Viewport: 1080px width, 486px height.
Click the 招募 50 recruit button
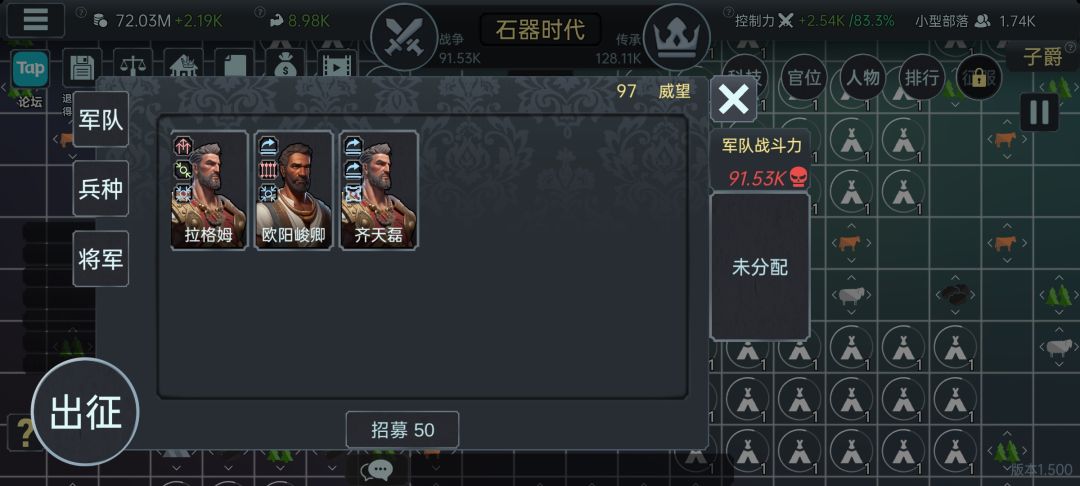coord(402,430)
